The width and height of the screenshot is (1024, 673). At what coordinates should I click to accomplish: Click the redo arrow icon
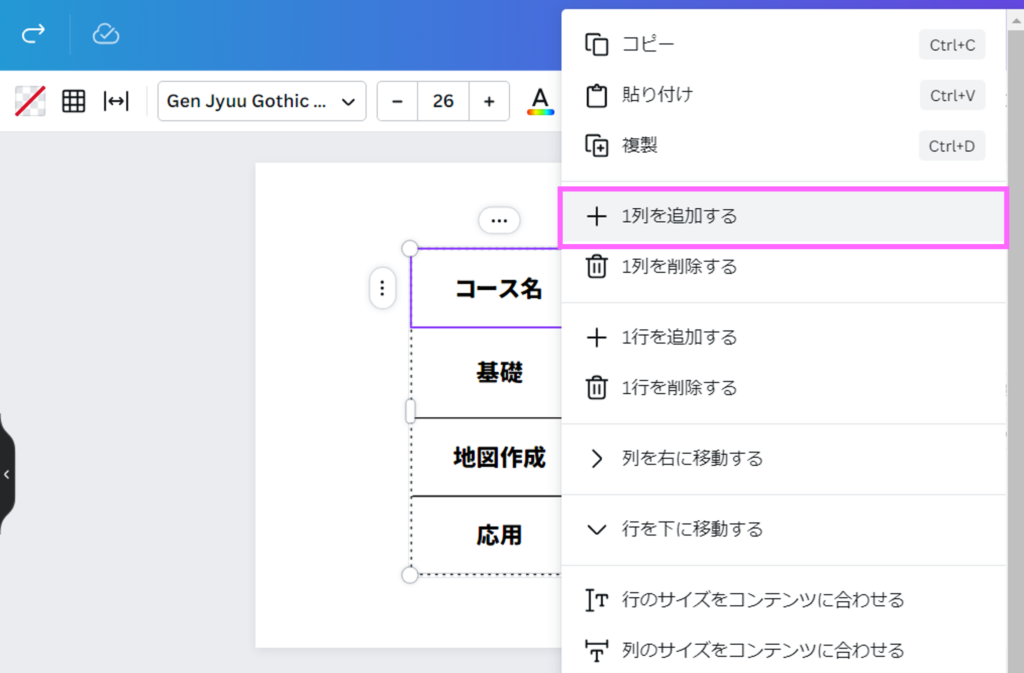pyautogui.click(x=34, y=34)
